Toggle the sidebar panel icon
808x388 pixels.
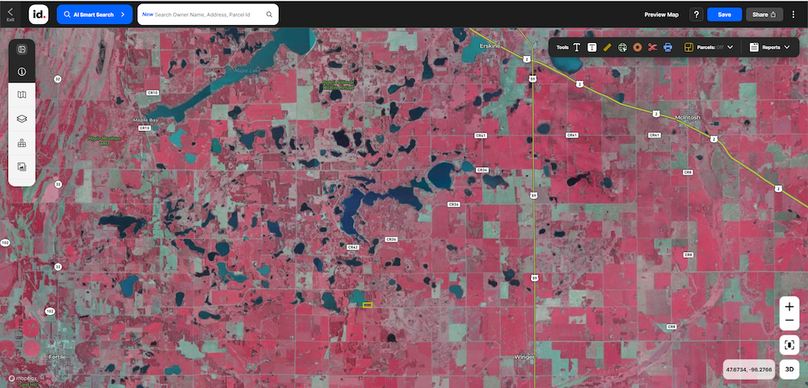pyautogui.click(x=22, y=49)
